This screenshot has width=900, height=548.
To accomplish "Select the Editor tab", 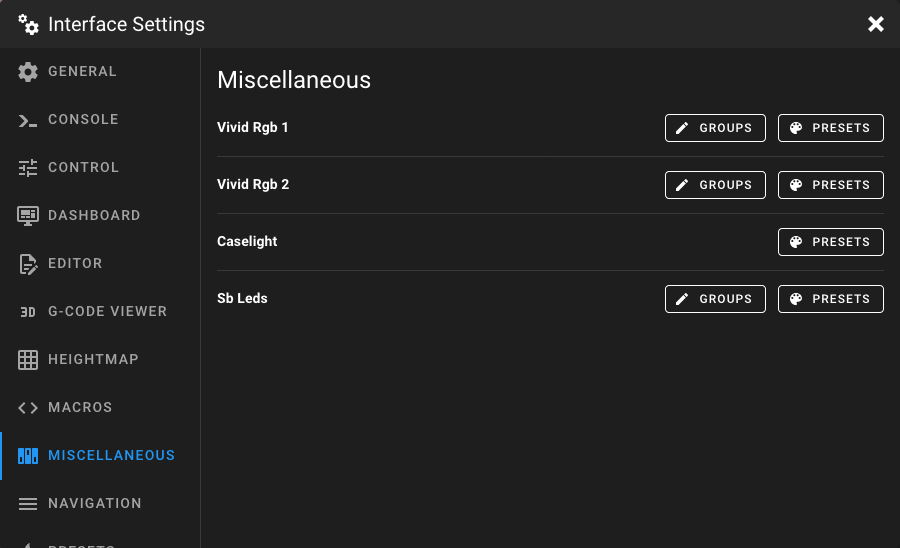I will tap(100, 264).
